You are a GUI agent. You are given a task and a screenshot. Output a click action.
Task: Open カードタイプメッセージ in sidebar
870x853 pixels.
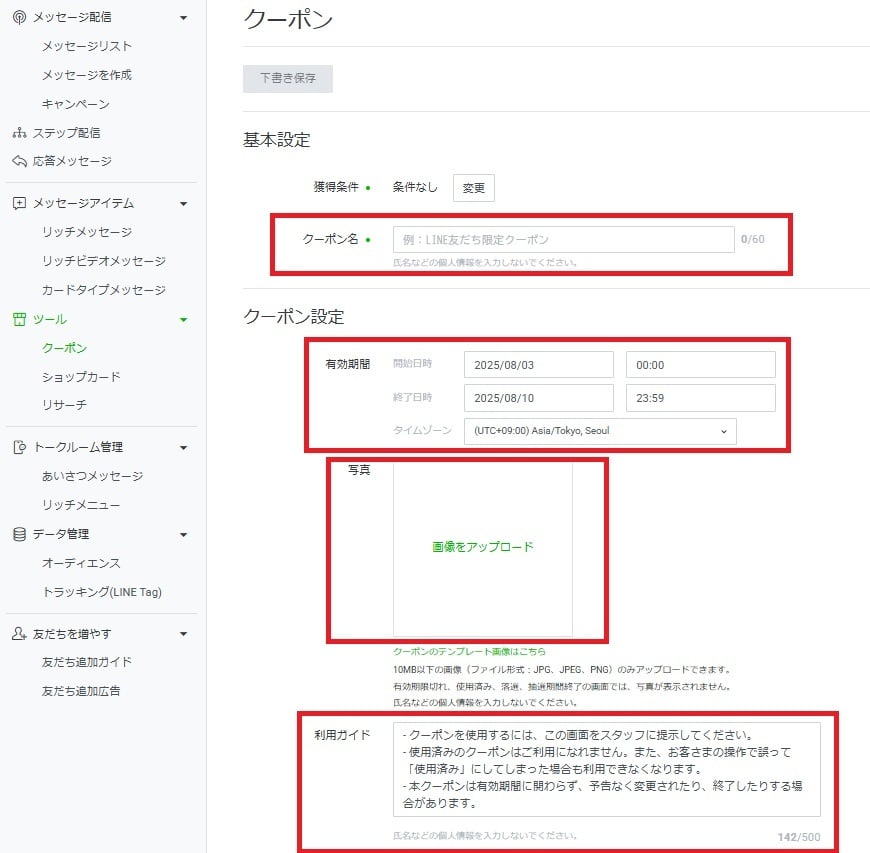pos(104,290)
